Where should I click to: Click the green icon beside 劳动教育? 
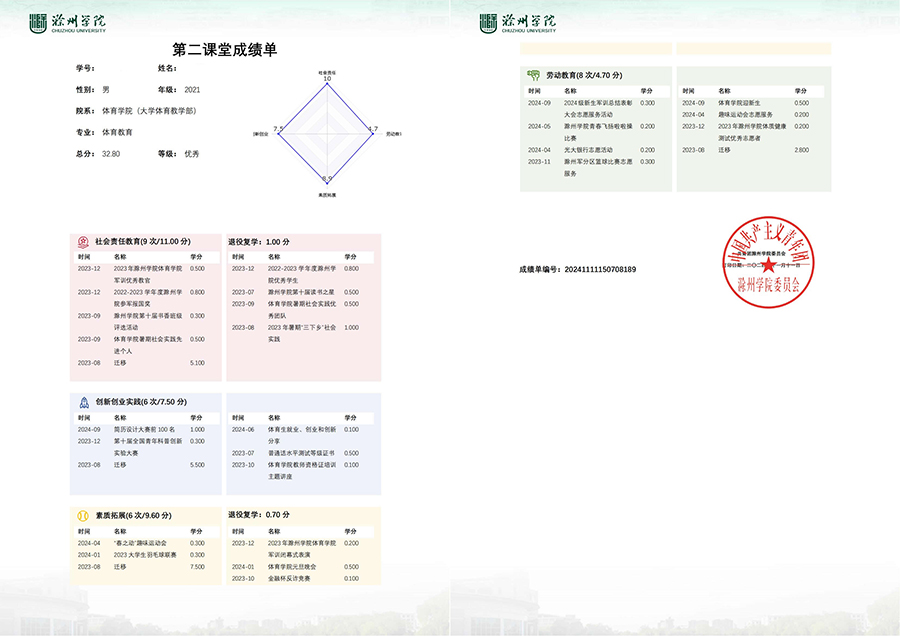tap(533, 75)
